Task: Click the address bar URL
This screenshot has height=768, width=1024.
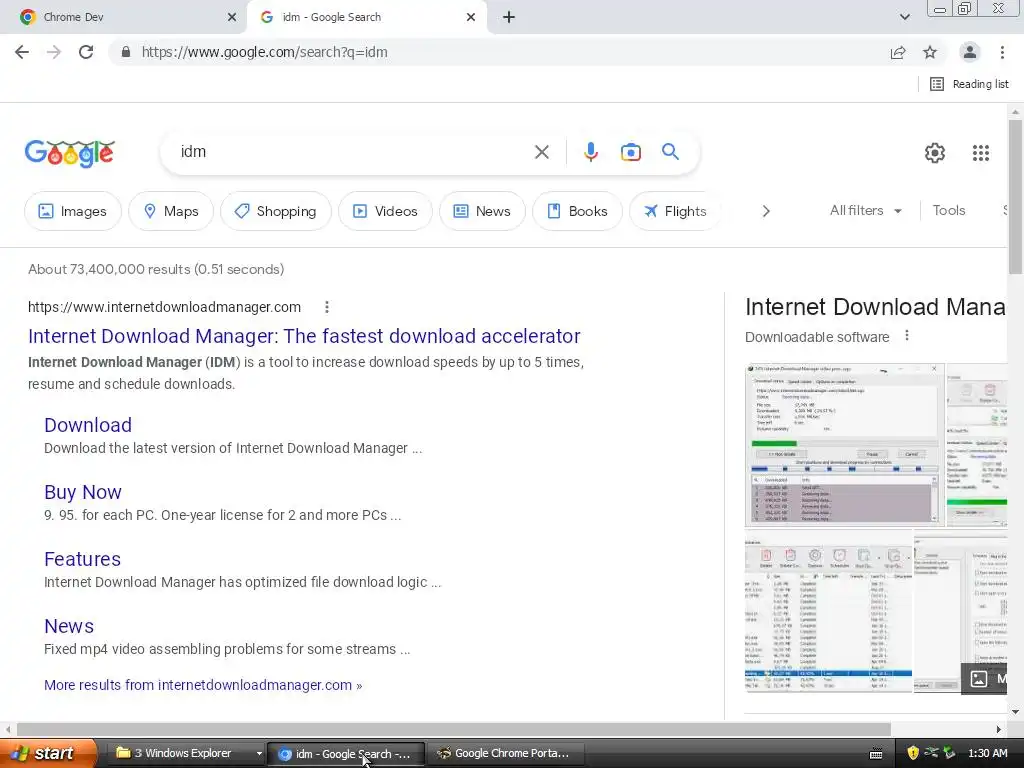Action: pos(264,52)
